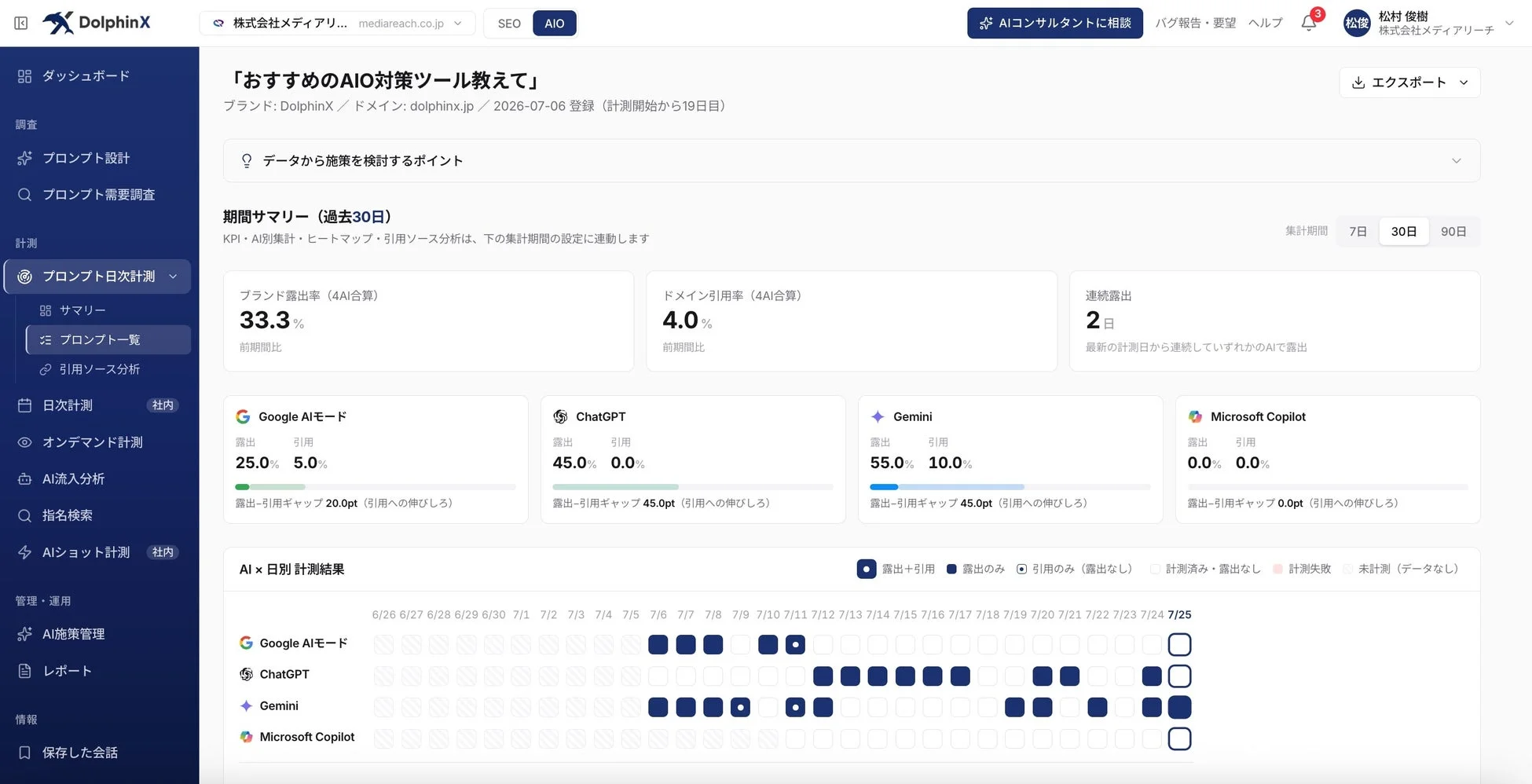1532x784 pixels.
Task: Click the 社内 badge next to 日次計測
Action: click(163, 405)
